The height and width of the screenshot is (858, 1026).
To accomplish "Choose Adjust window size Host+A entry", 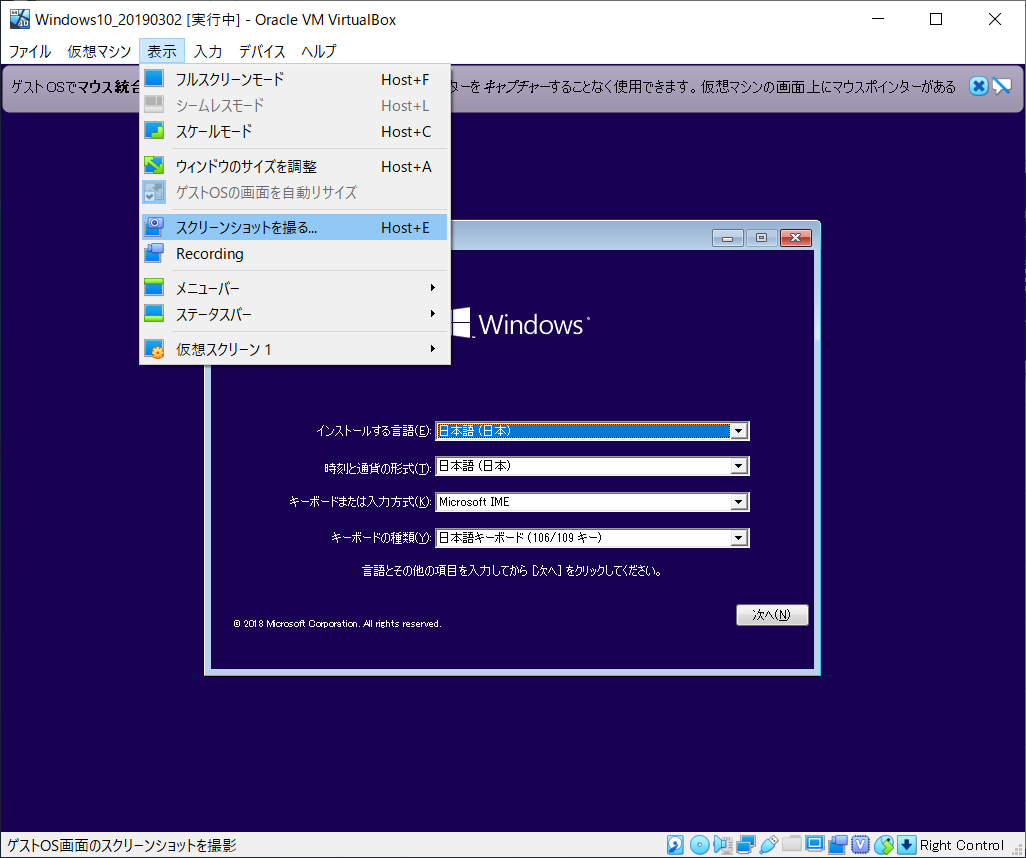I will (294, 166).
